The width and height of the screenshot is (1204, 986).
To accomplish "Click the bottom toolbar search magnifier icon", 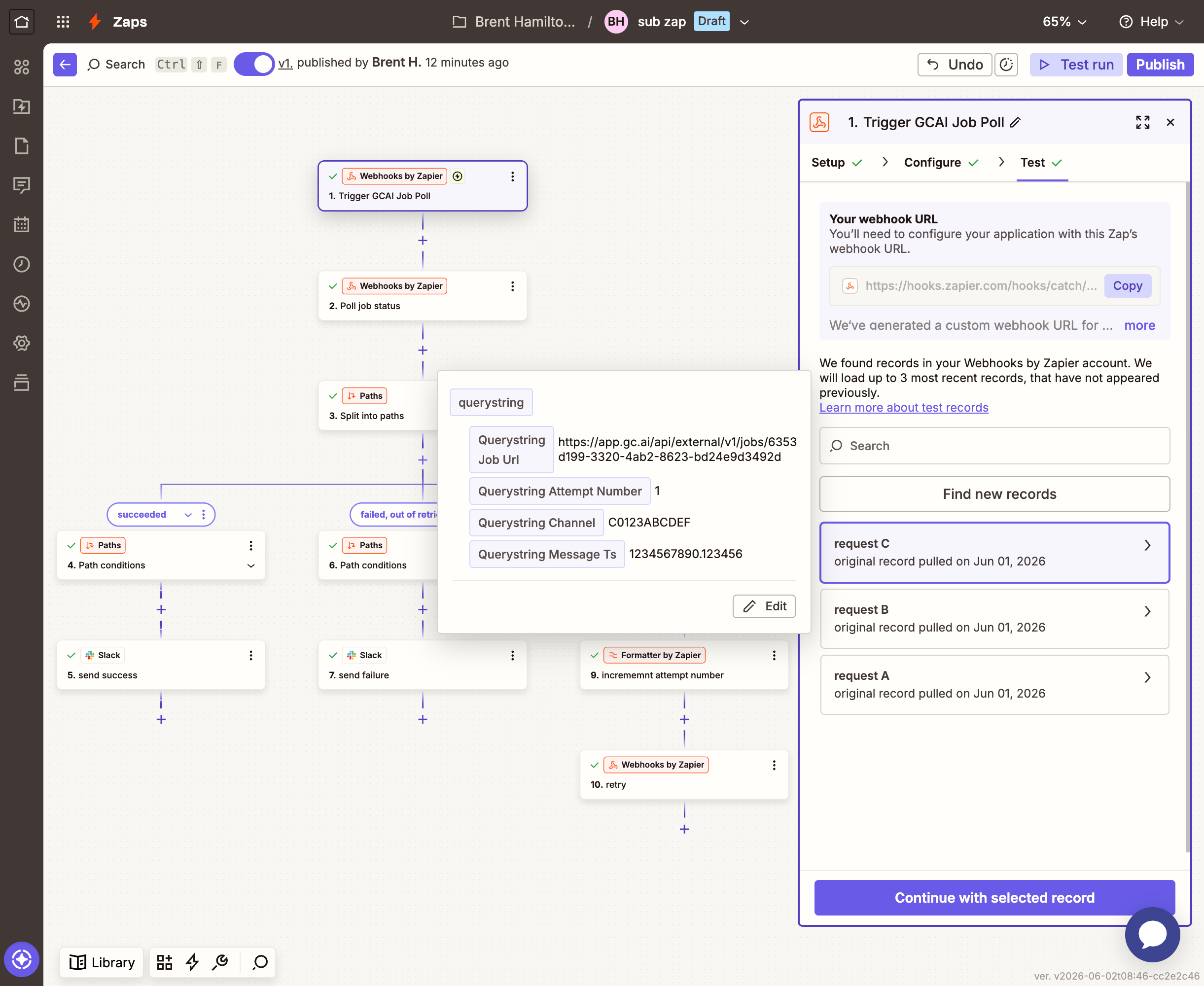I will click(260, 961).
